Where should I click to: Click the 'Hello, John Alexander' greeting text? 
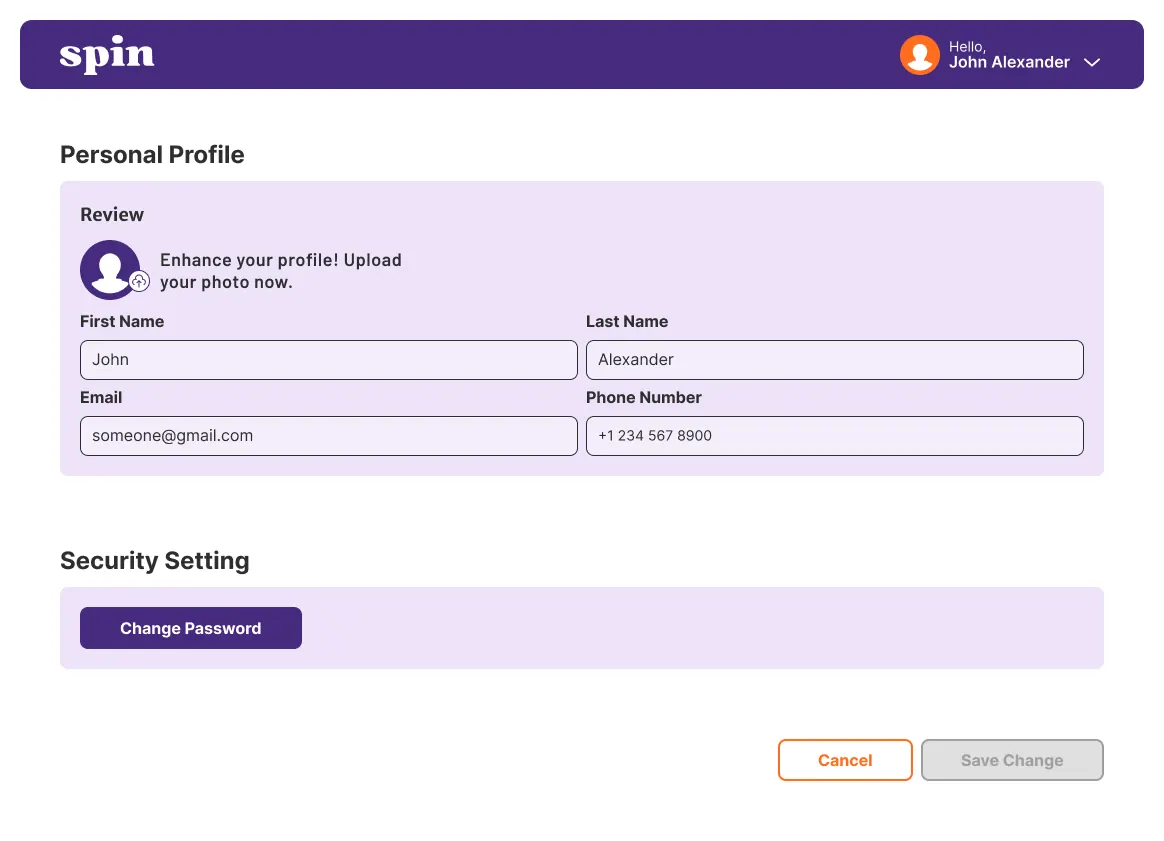coord(1009,55)
